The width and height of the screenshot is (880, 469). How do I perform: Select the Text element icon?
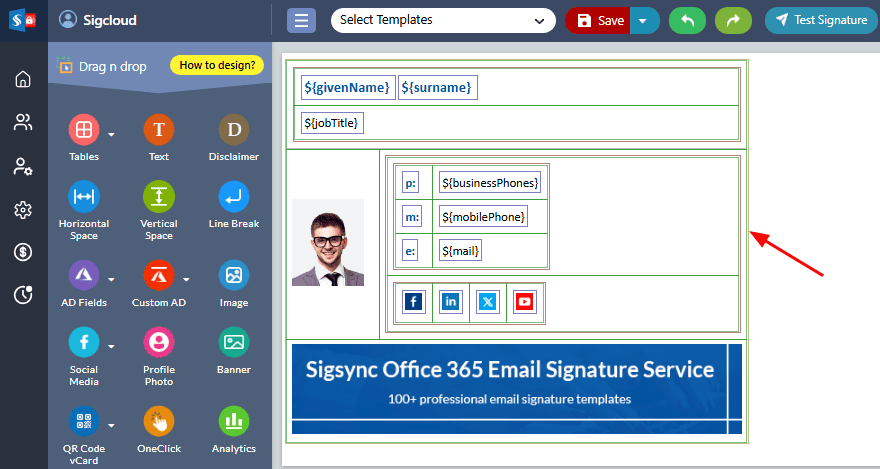pyautogui.click(x=159, y=130)
